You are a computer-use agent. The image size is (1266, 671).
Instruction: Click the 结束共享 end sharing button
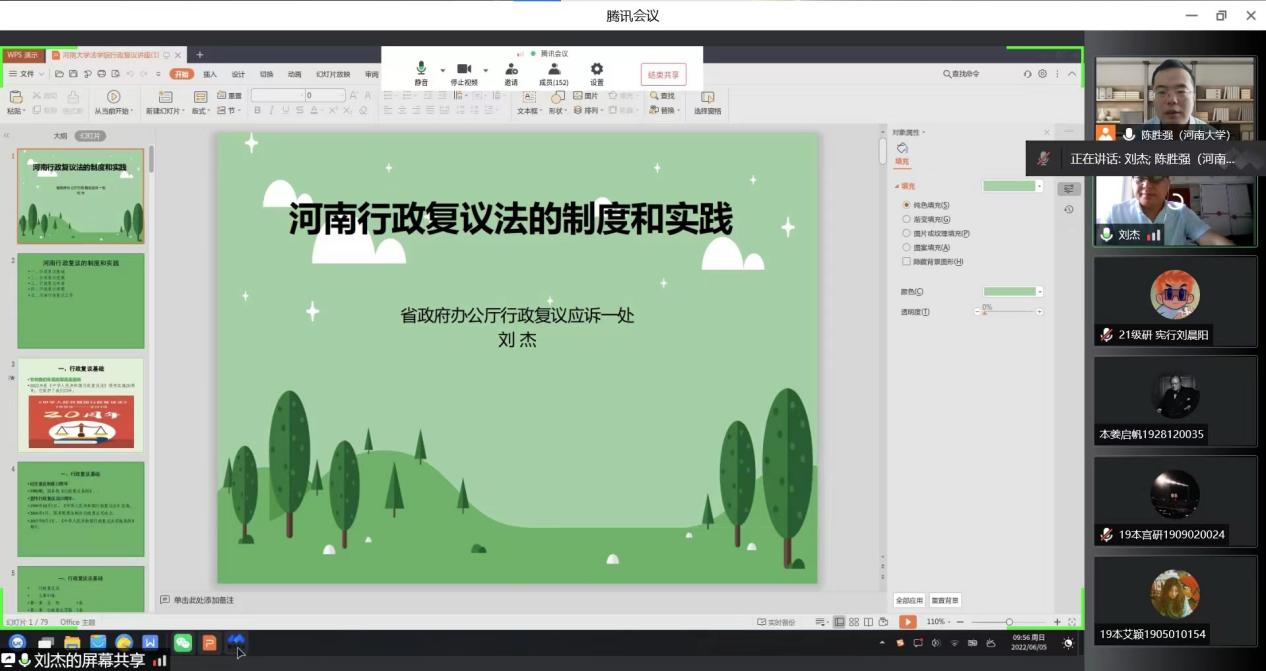pos(664,74)
